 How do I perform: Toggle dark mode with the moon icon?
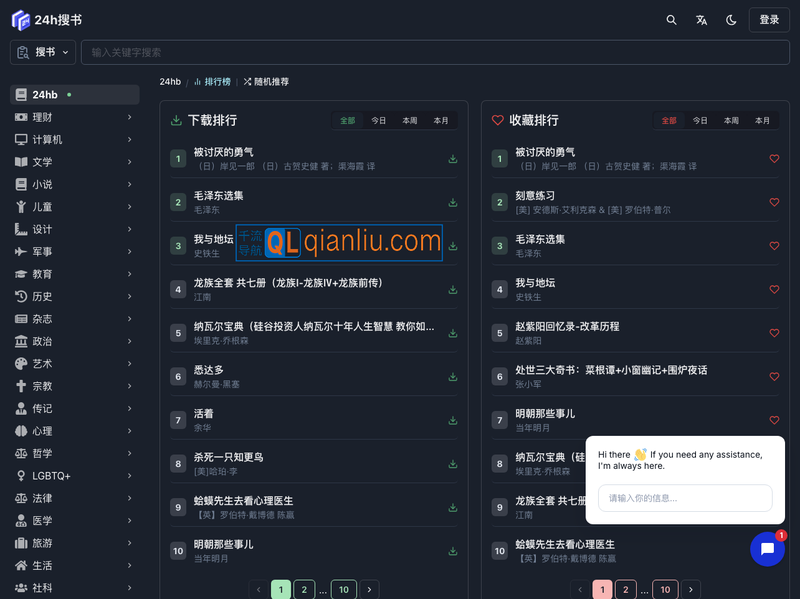pos(729,19)
